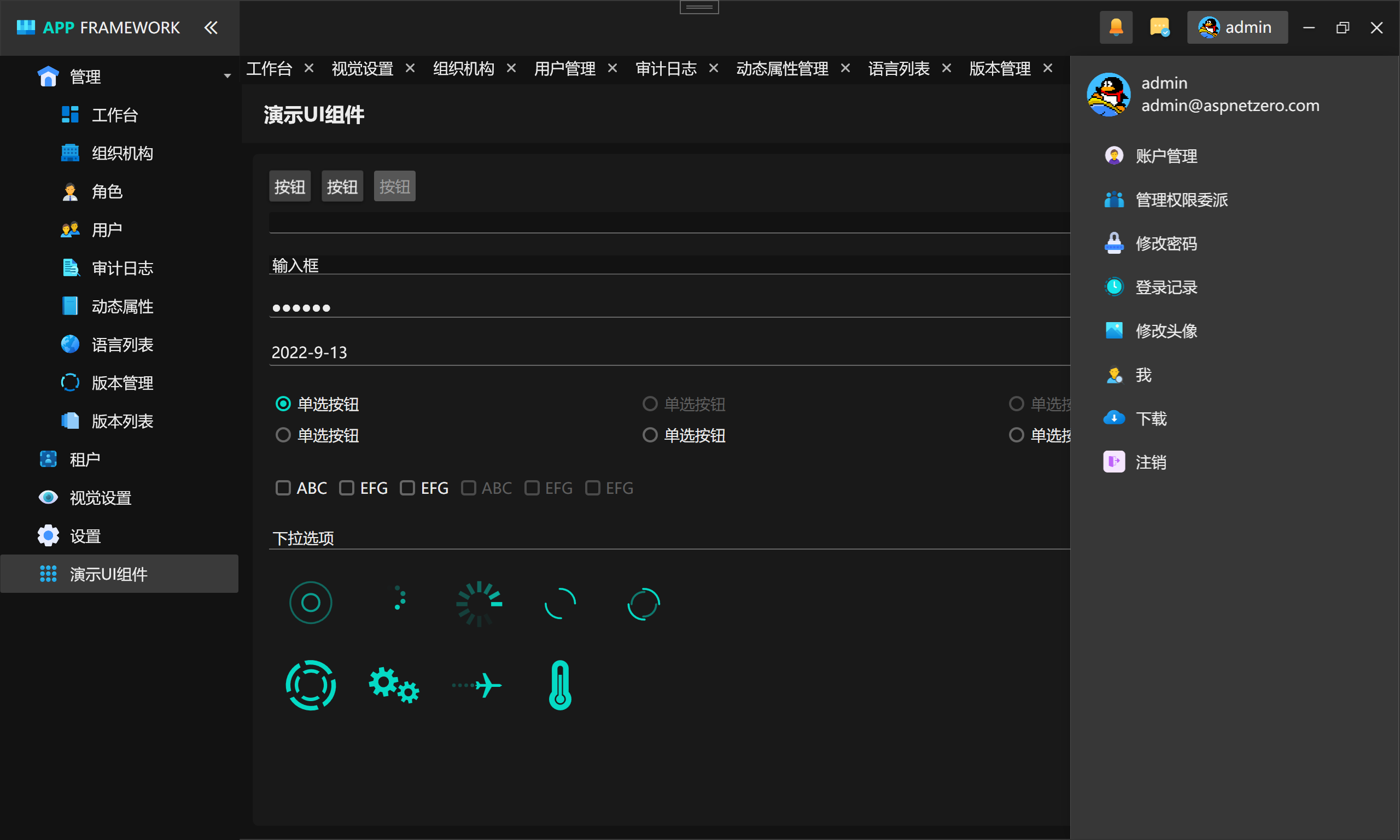The image size is (1400, 840).
Task: Check the first enabled EFG checkbox
Action: 346,488
